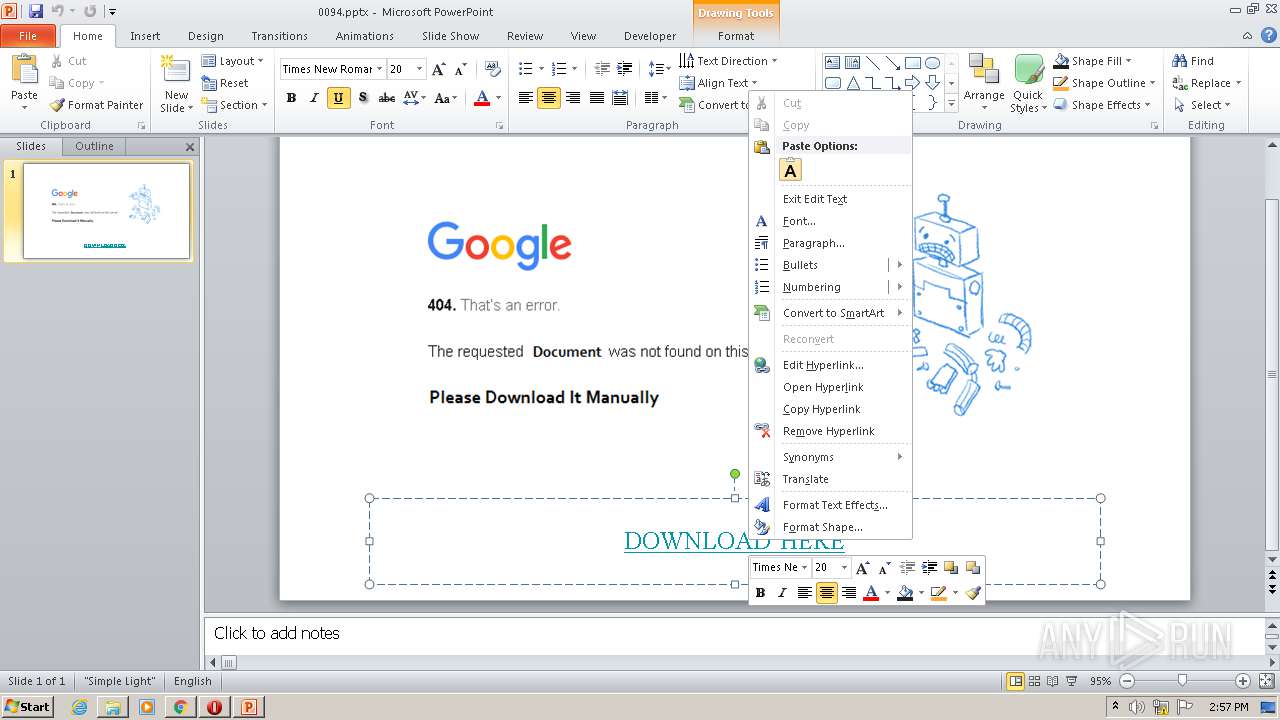
Task: Open Times New Roman font name dropdown
Action: pyautogui.click(x=380, y=69)
